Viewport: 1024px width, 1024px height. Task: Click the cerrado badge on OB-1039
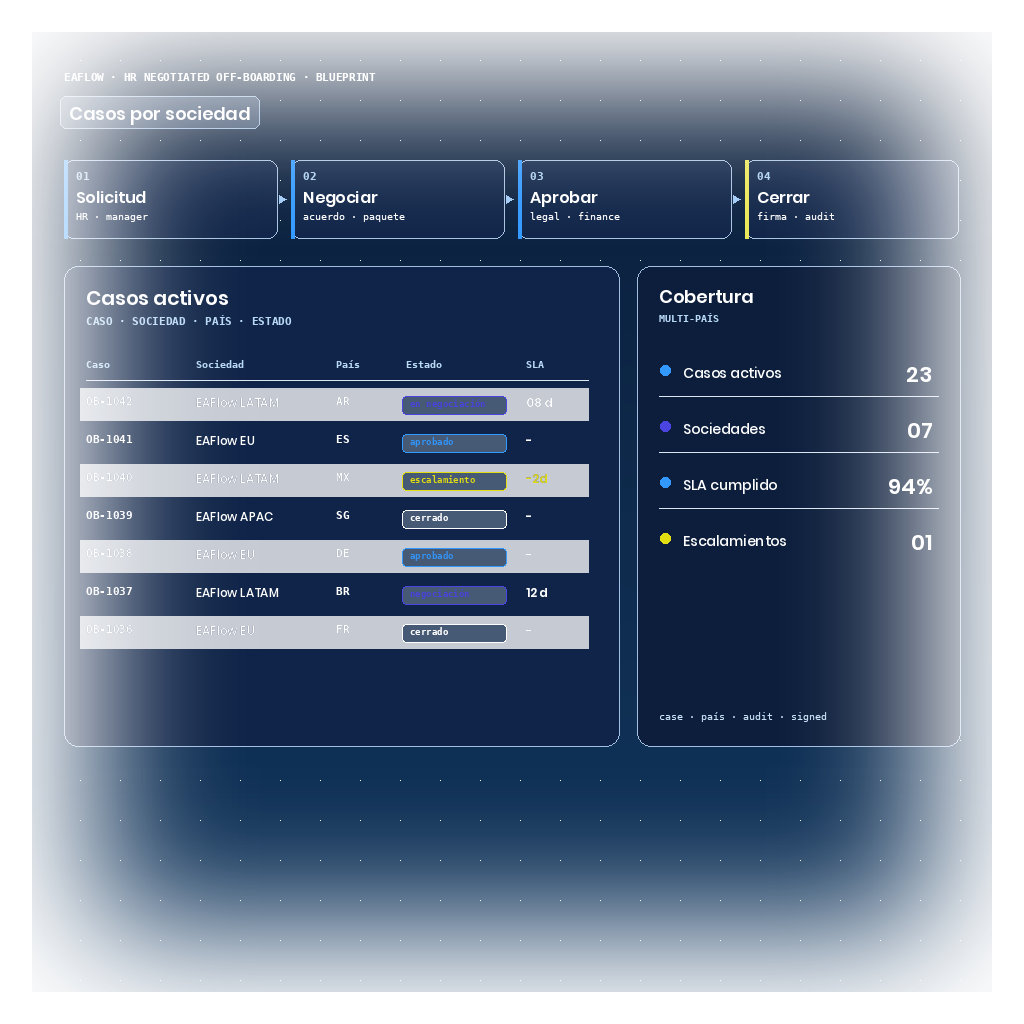(x=455, y=519)
